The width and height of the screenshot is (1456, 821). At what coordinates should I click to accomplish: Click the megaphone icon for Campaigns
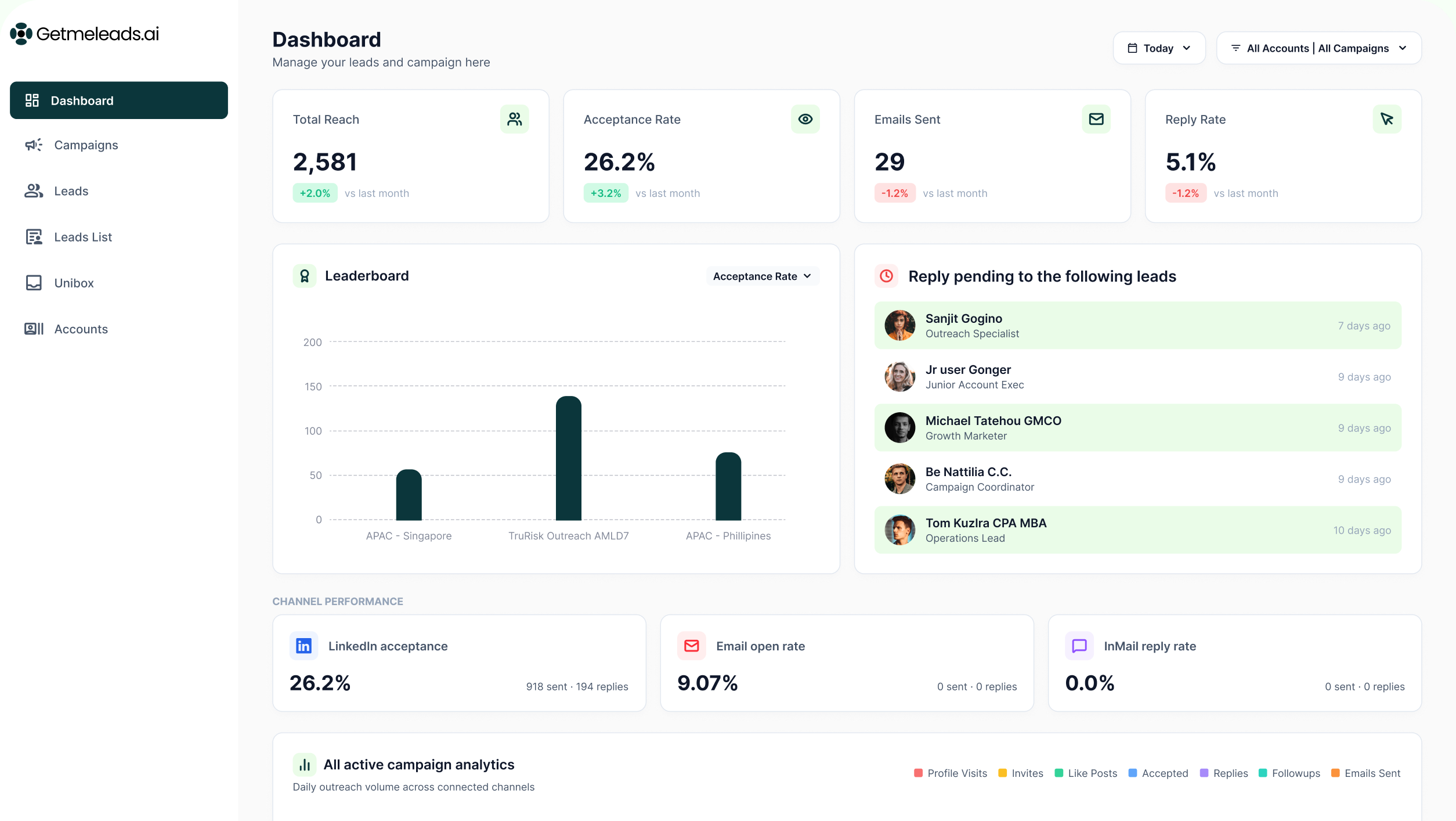34,145
